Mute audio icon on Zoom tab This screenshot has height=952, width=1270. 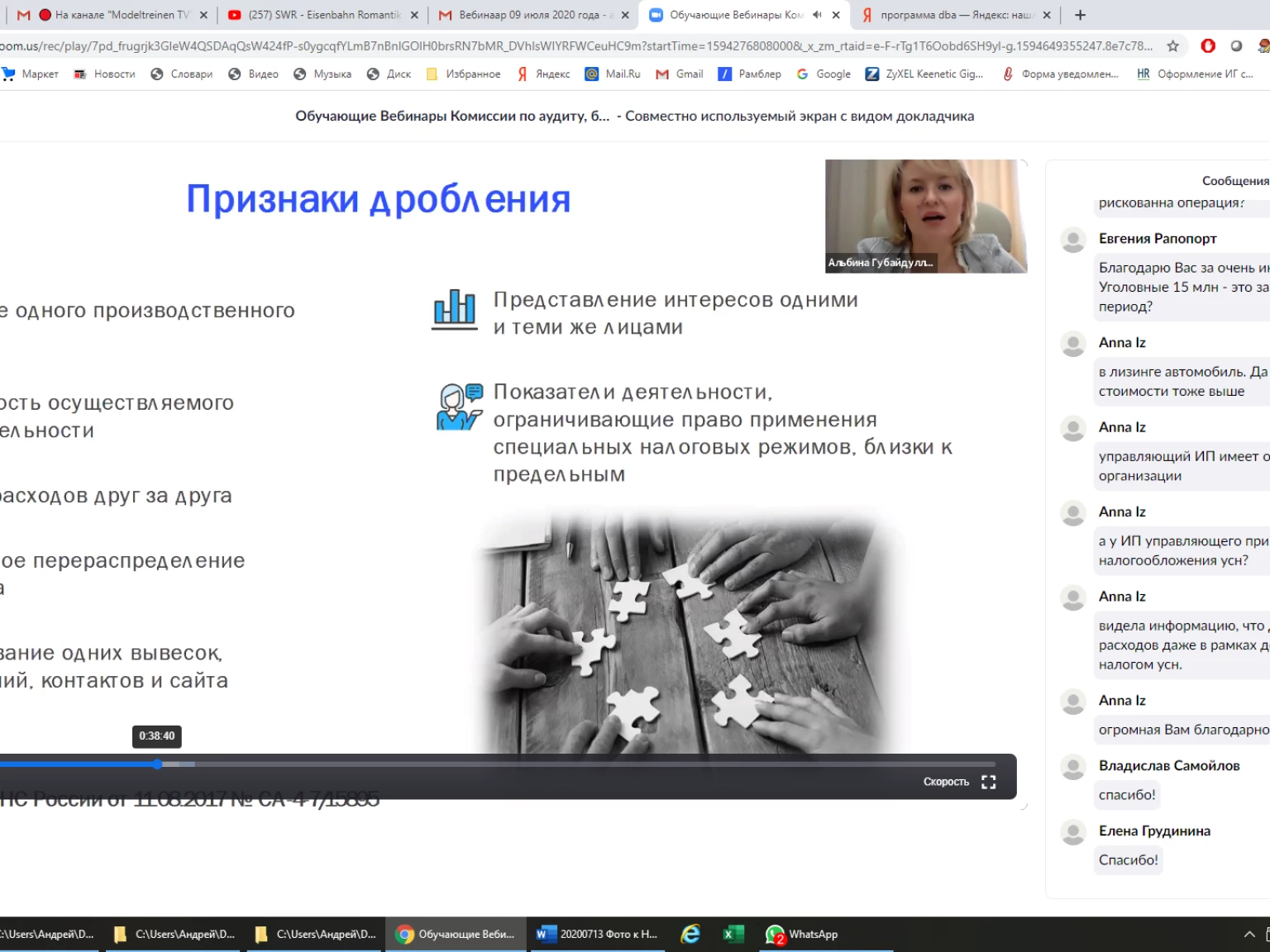click(x=817, y=15)
